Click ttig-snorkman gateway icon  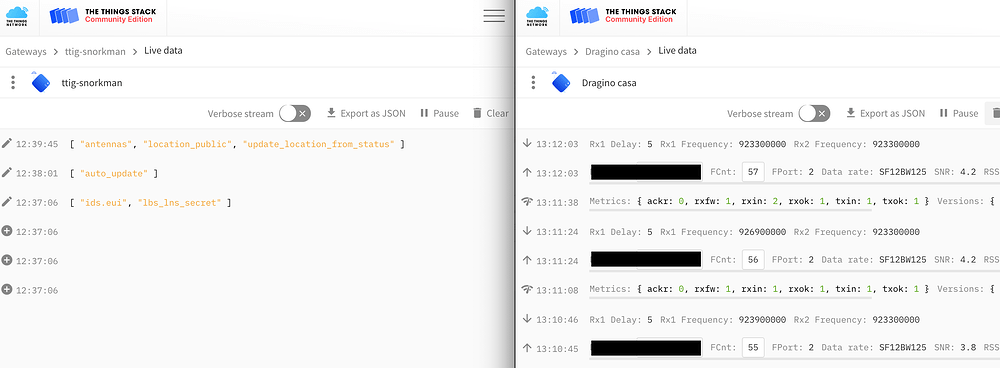[41, 82]
